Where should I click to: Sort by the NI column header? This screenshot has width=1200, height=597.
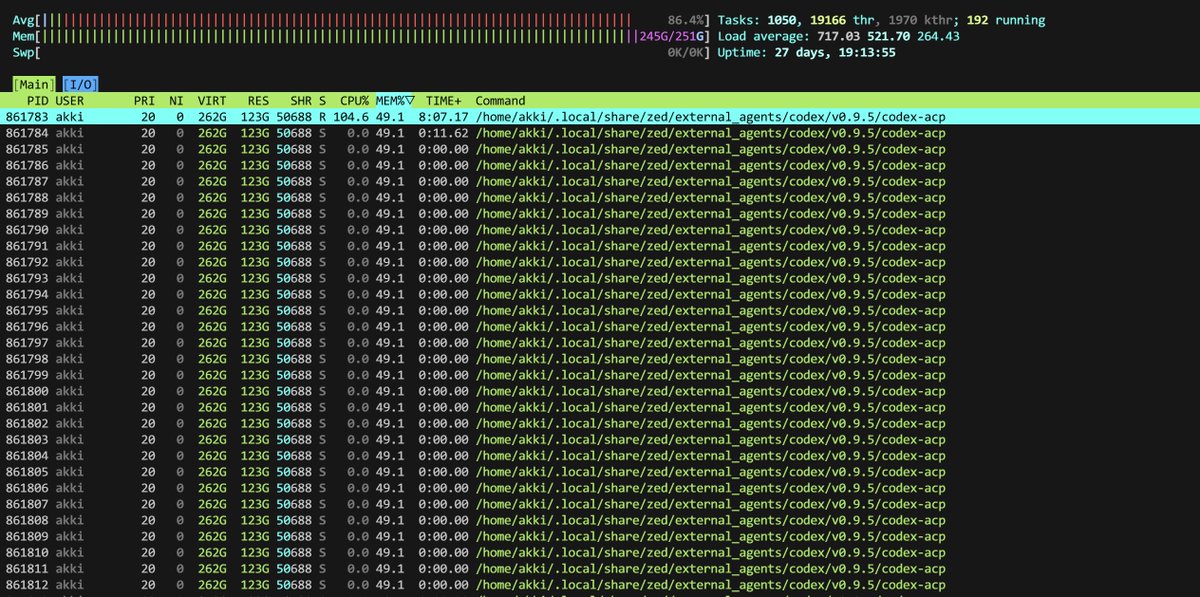tap(176, 101)
